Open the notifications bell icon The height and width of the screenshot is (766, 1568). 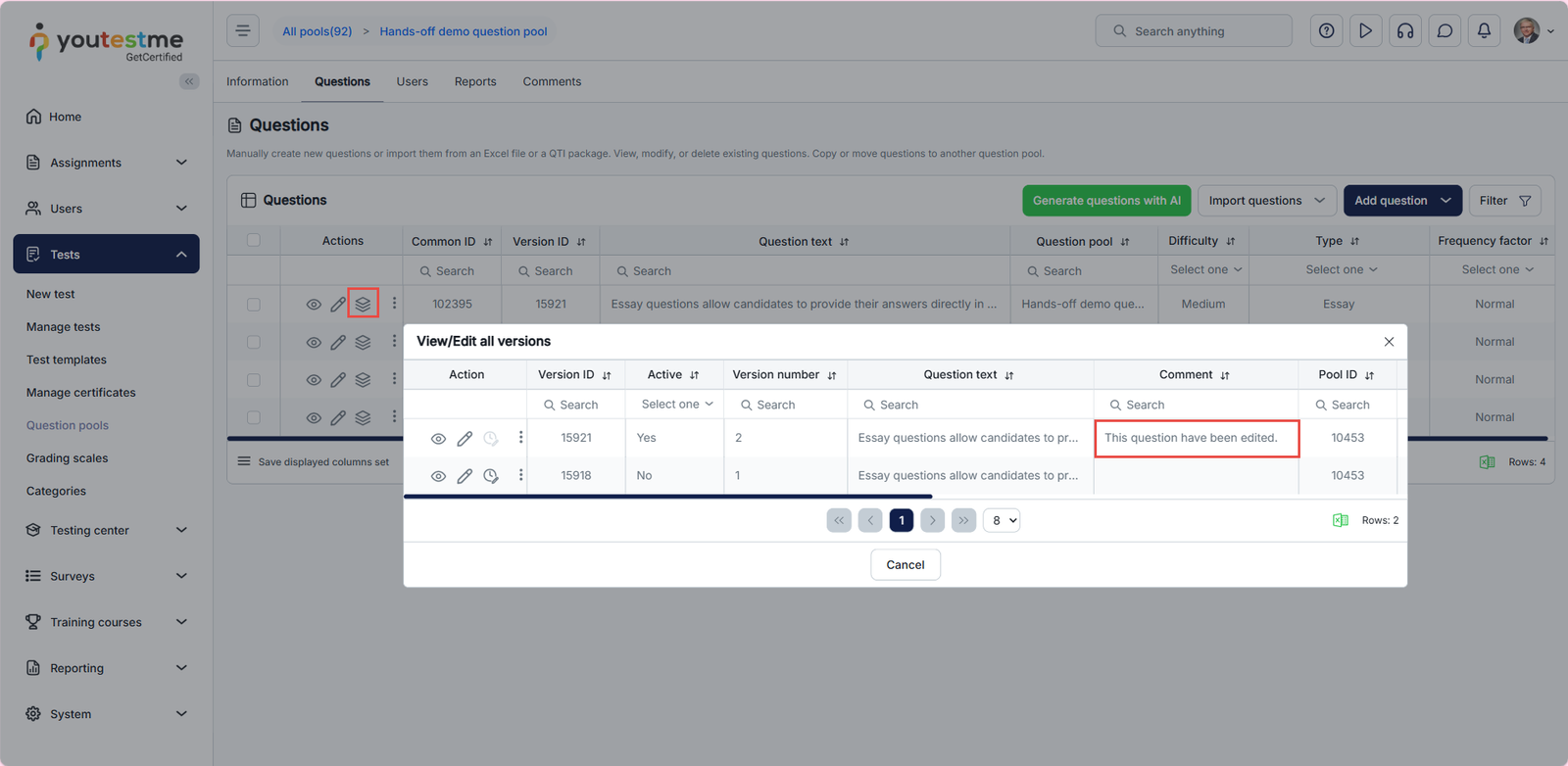point(1484,31)
